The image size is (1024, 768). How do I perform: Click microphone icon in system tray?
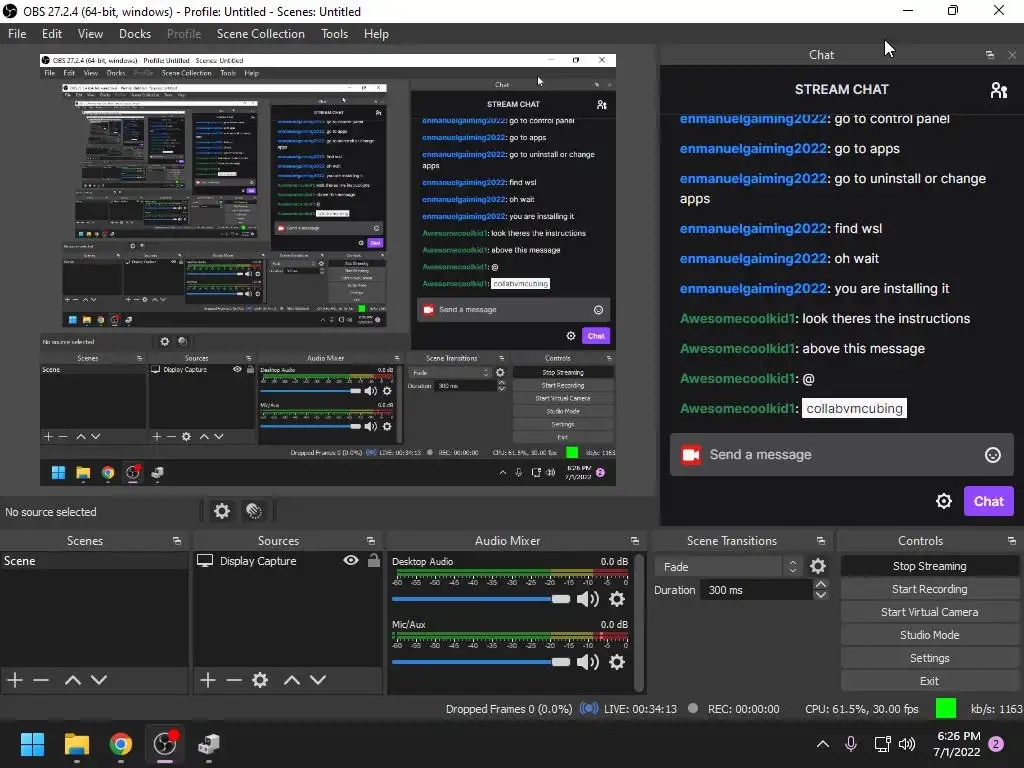851,744
